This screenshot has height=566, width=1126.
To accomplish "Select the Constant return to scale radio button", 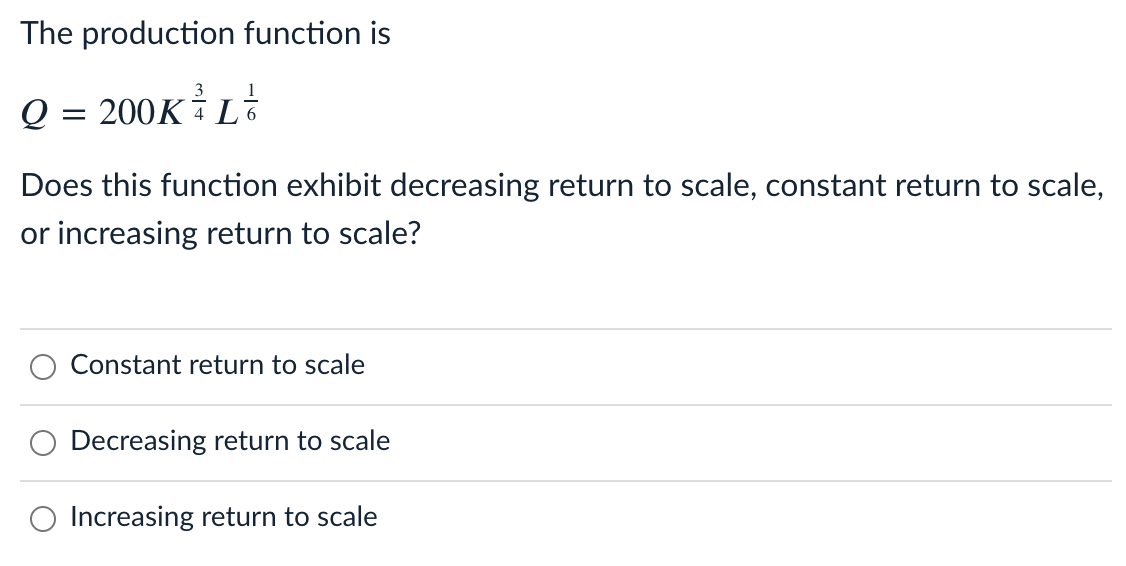I will pos(44,367).
